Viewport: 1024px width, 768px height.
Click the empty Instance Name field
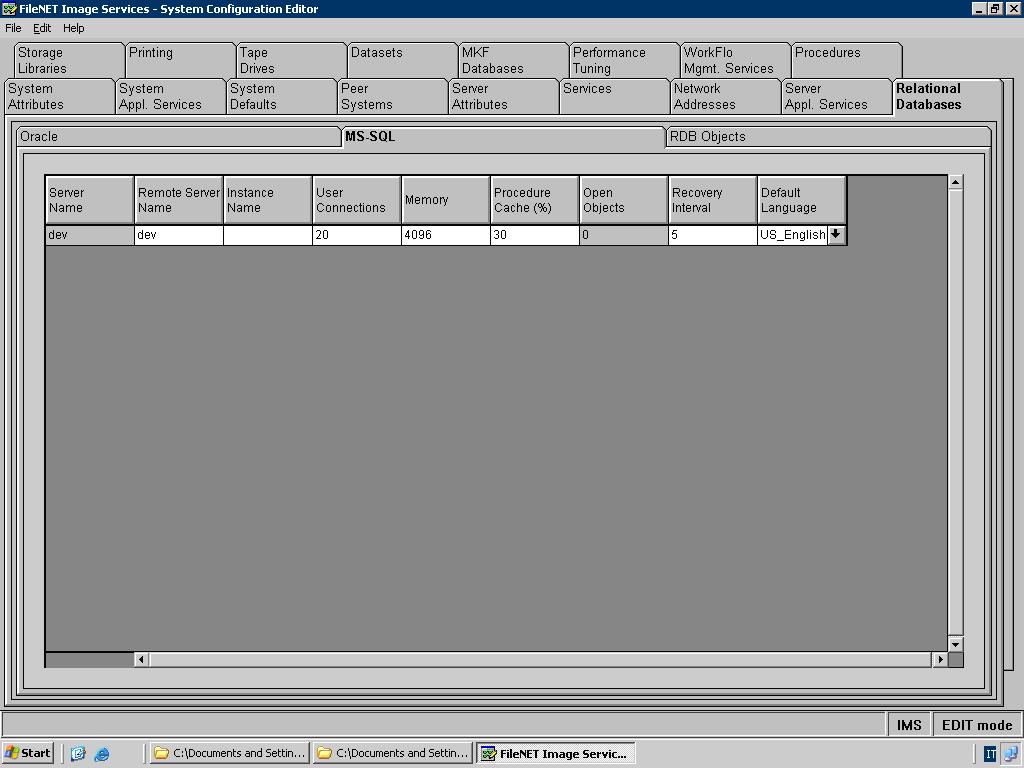(x=268, y=234)
